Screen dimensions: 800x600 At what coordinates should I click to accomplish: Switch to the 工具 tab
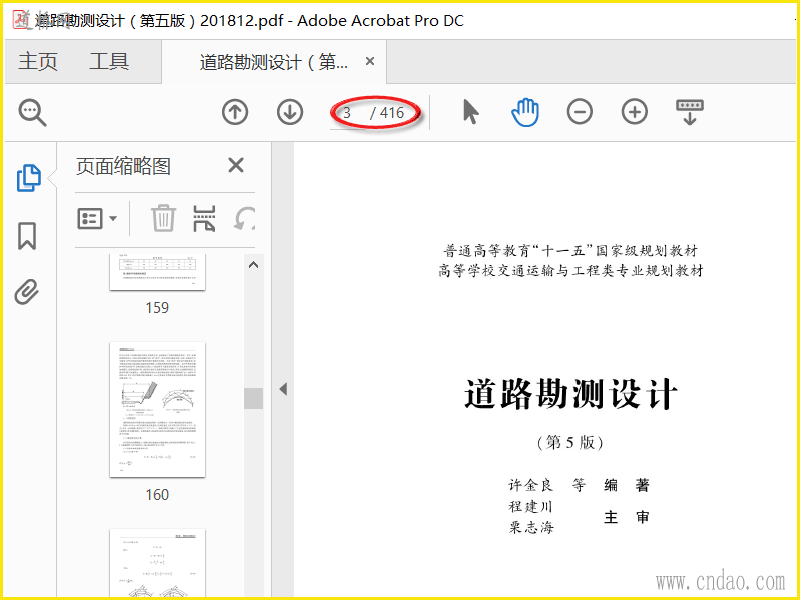(109, 62)
